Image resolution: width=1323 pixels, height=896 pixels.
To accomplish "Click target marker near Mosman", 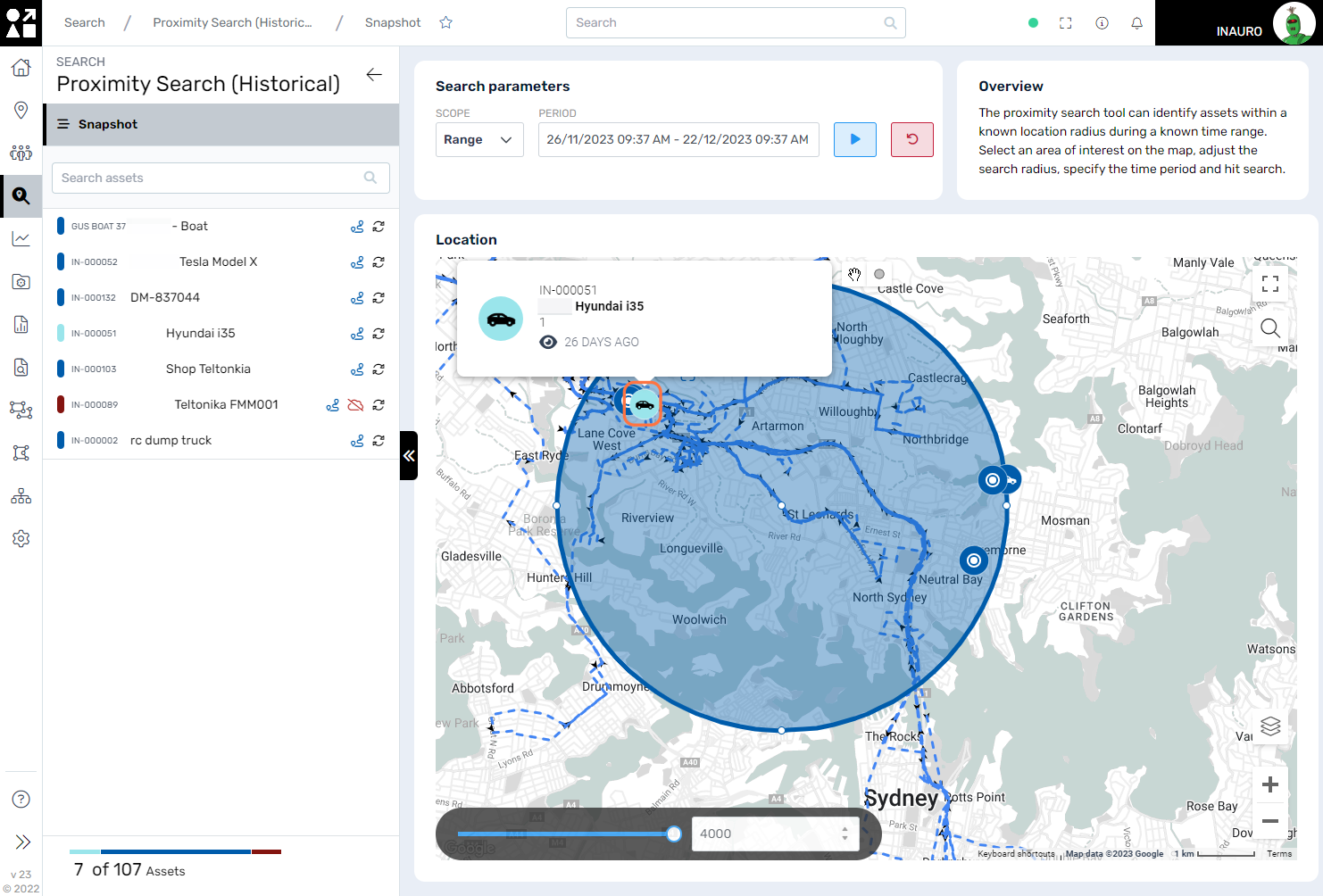I will 993,480.
